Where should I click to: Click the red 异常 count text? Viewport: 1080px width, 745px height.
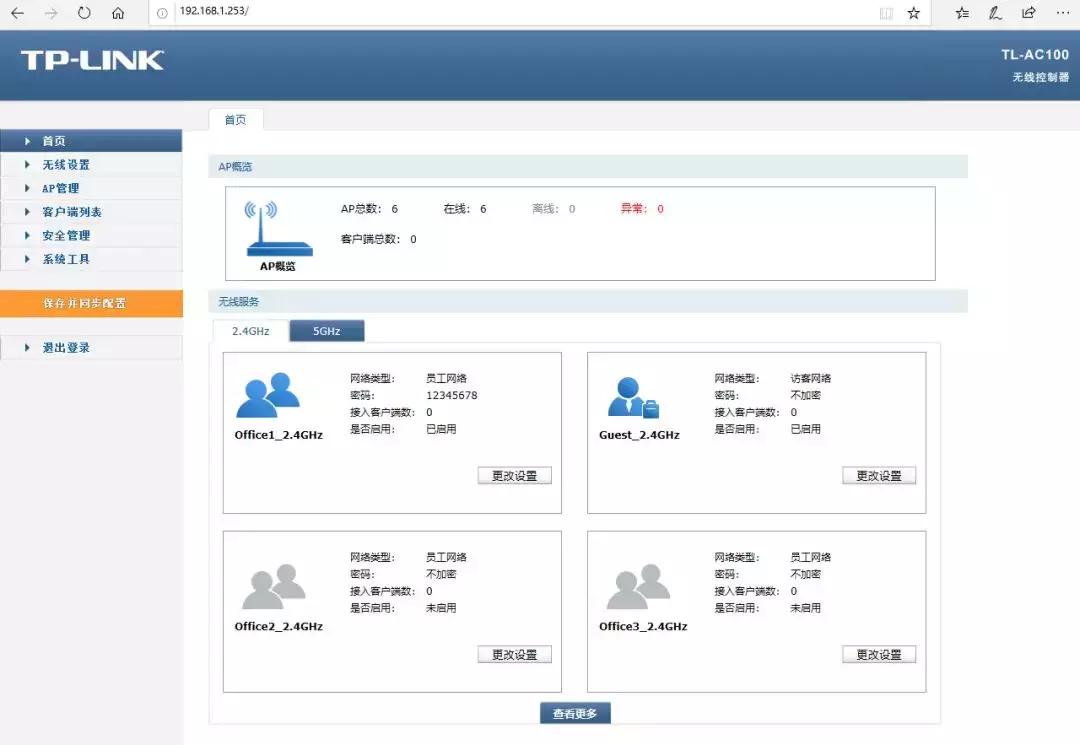642,209
